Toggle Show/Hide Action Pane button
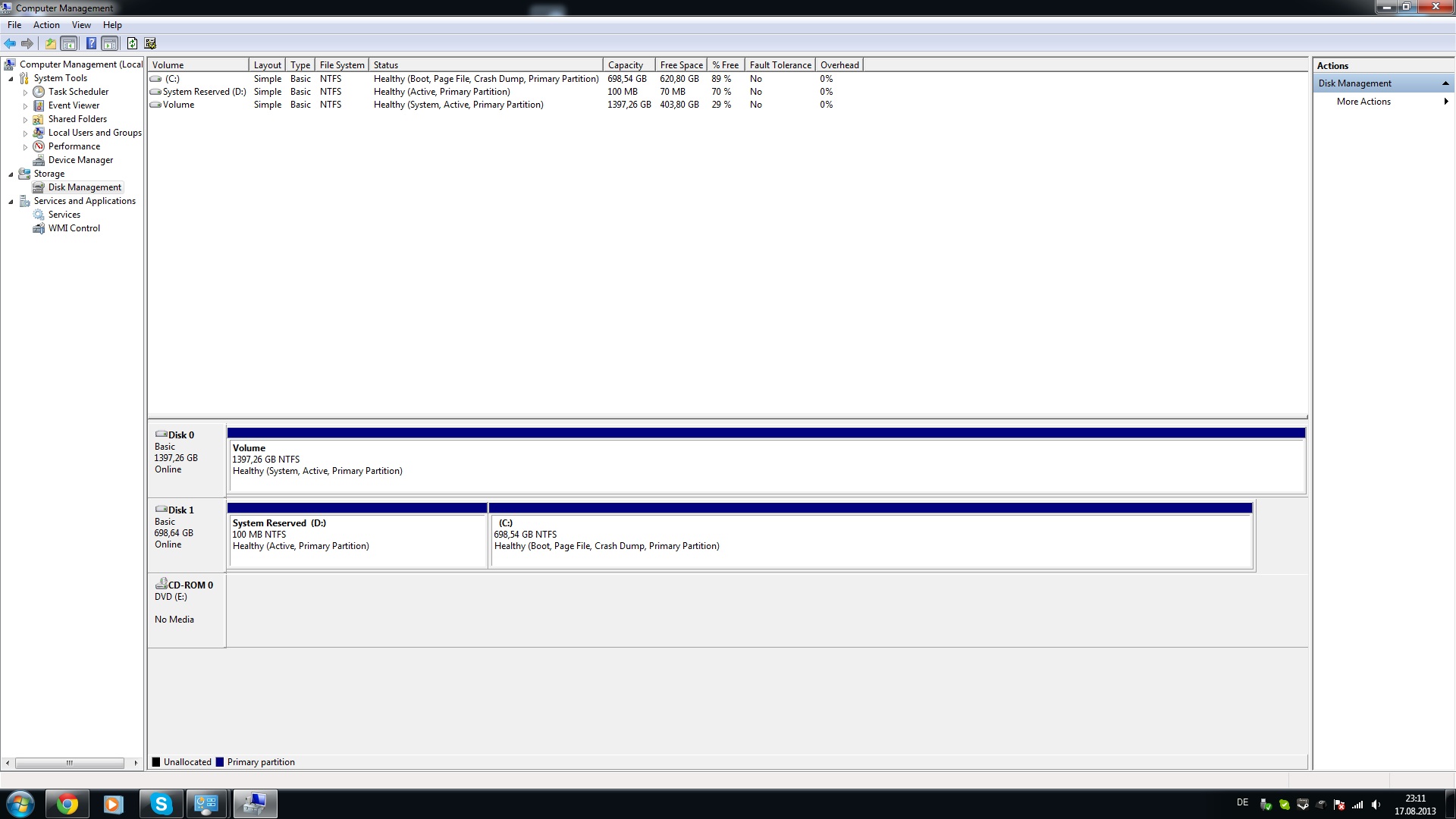The image size is (1456, 819). pyautogui.click(x=110, y=44)
